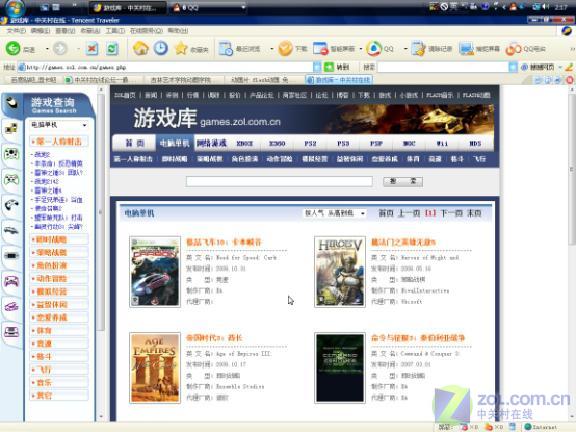Click the search button beside the game search box
Image resolution: width=576 pixels, height=432 pixels.
pos(403,181)
